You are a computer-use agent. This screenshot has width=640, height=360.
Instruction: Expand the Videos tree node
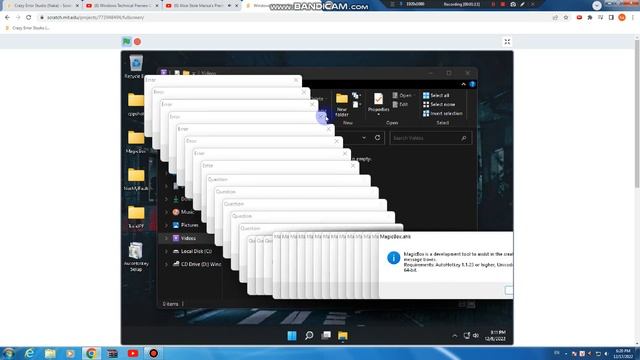pyautogui.click(x=167, y=238)
